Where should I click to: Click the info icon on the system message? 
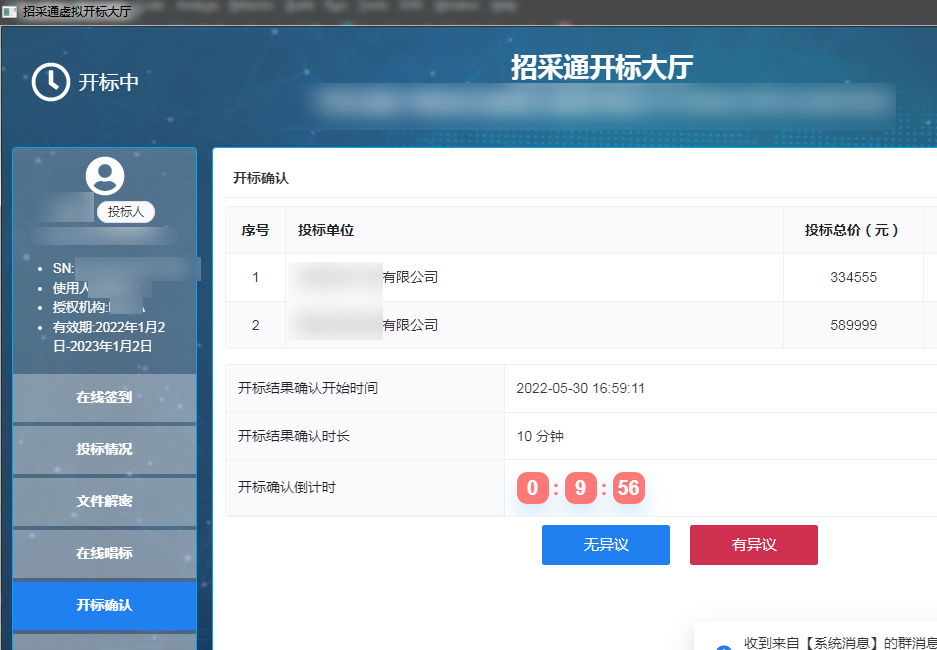[723, 646]
